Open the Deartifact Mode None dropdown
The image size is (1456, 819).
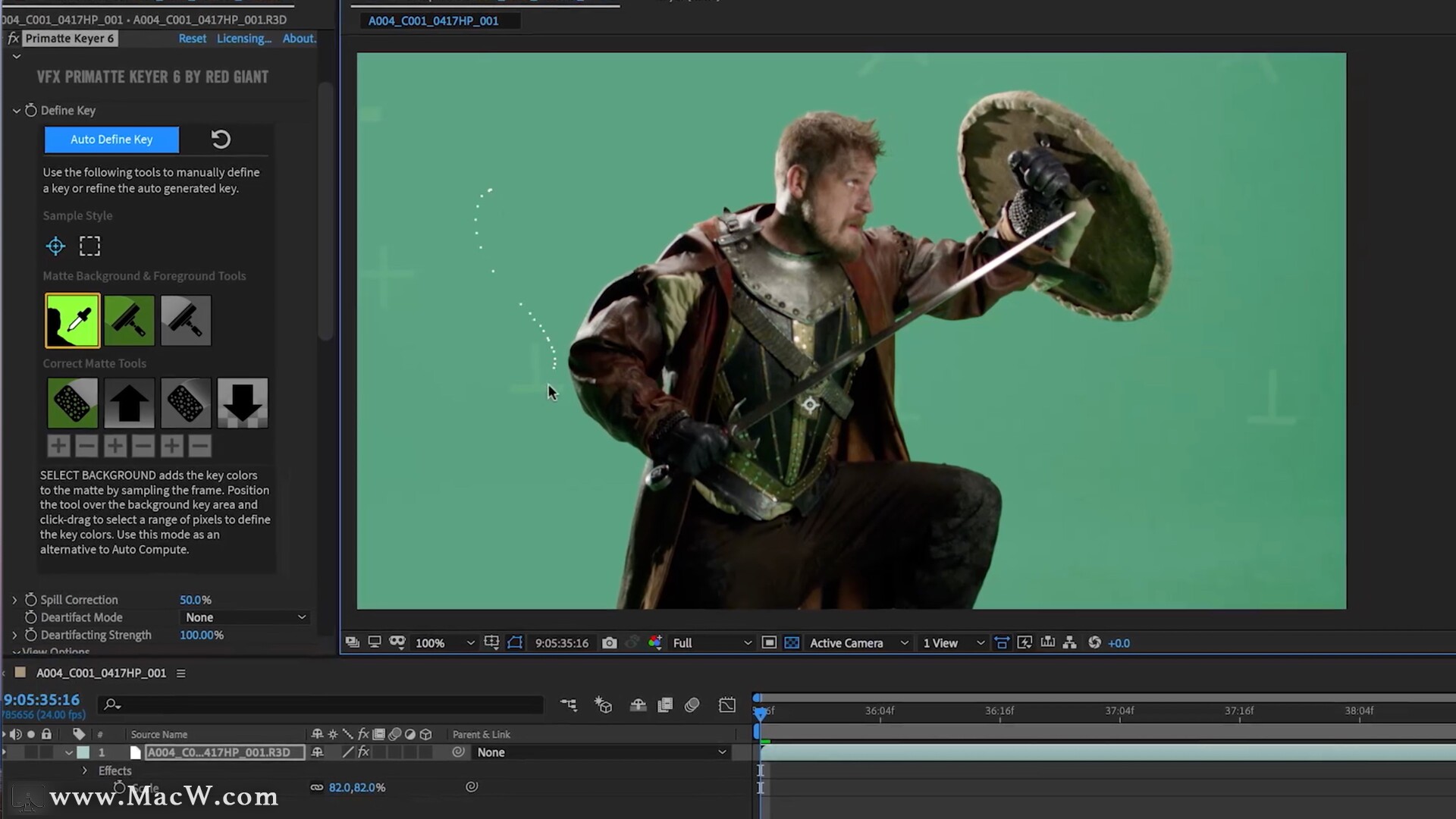(246, 617)
